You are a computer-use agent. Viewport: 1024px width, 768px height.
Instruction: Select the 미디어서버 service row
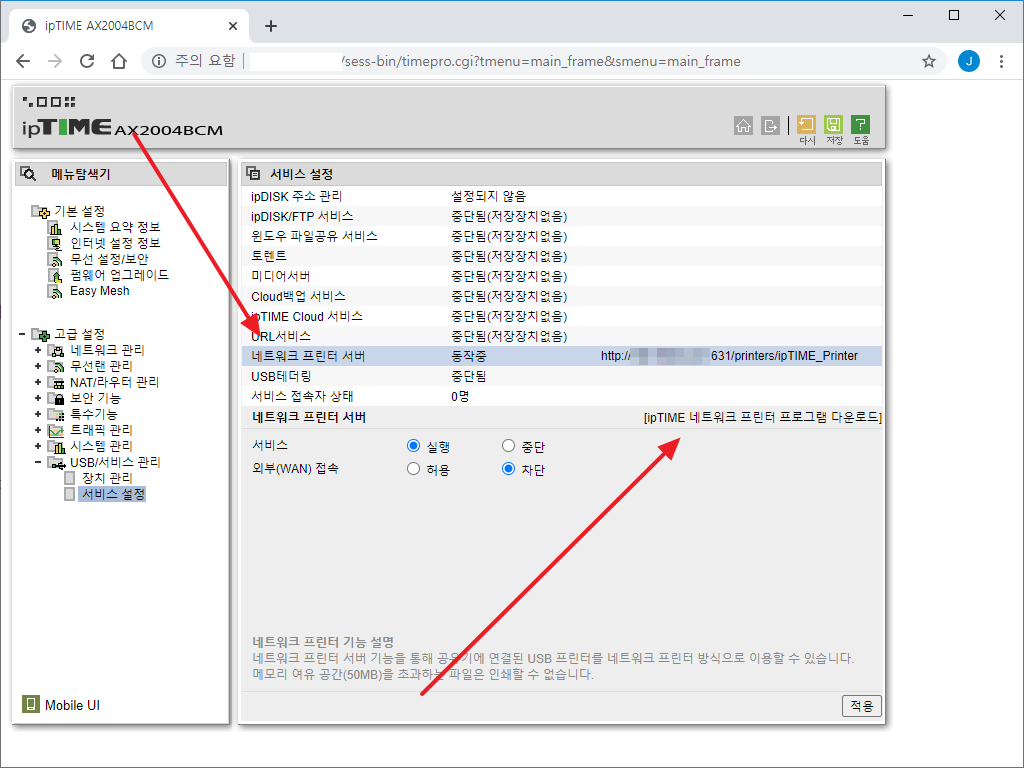562,276
